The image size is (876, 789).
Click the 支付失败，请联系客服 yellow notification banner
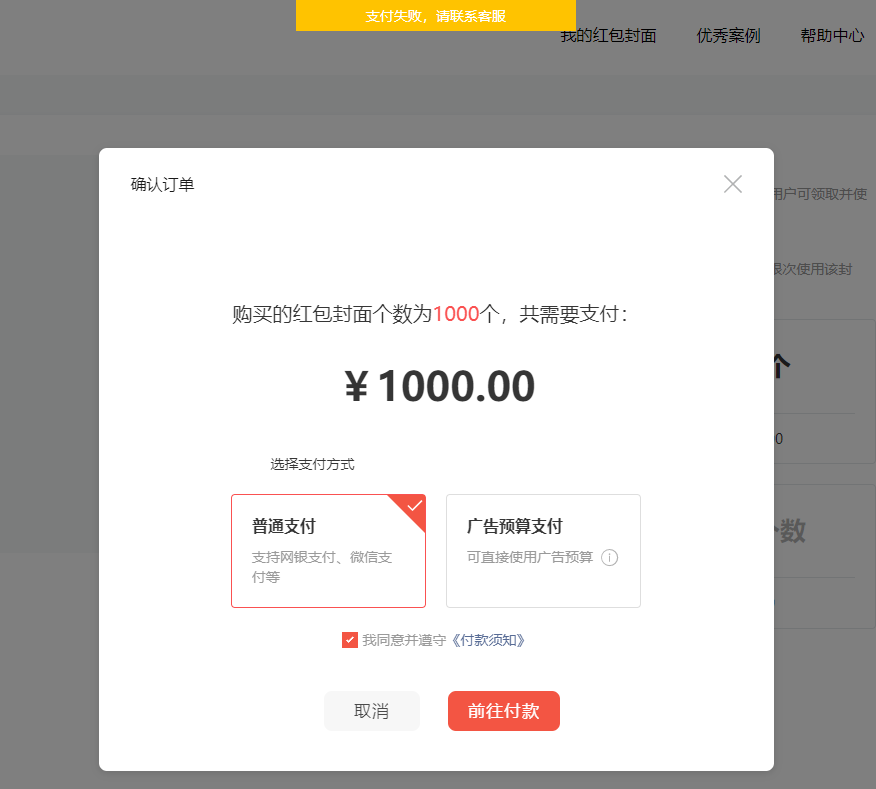click(436, 16)
